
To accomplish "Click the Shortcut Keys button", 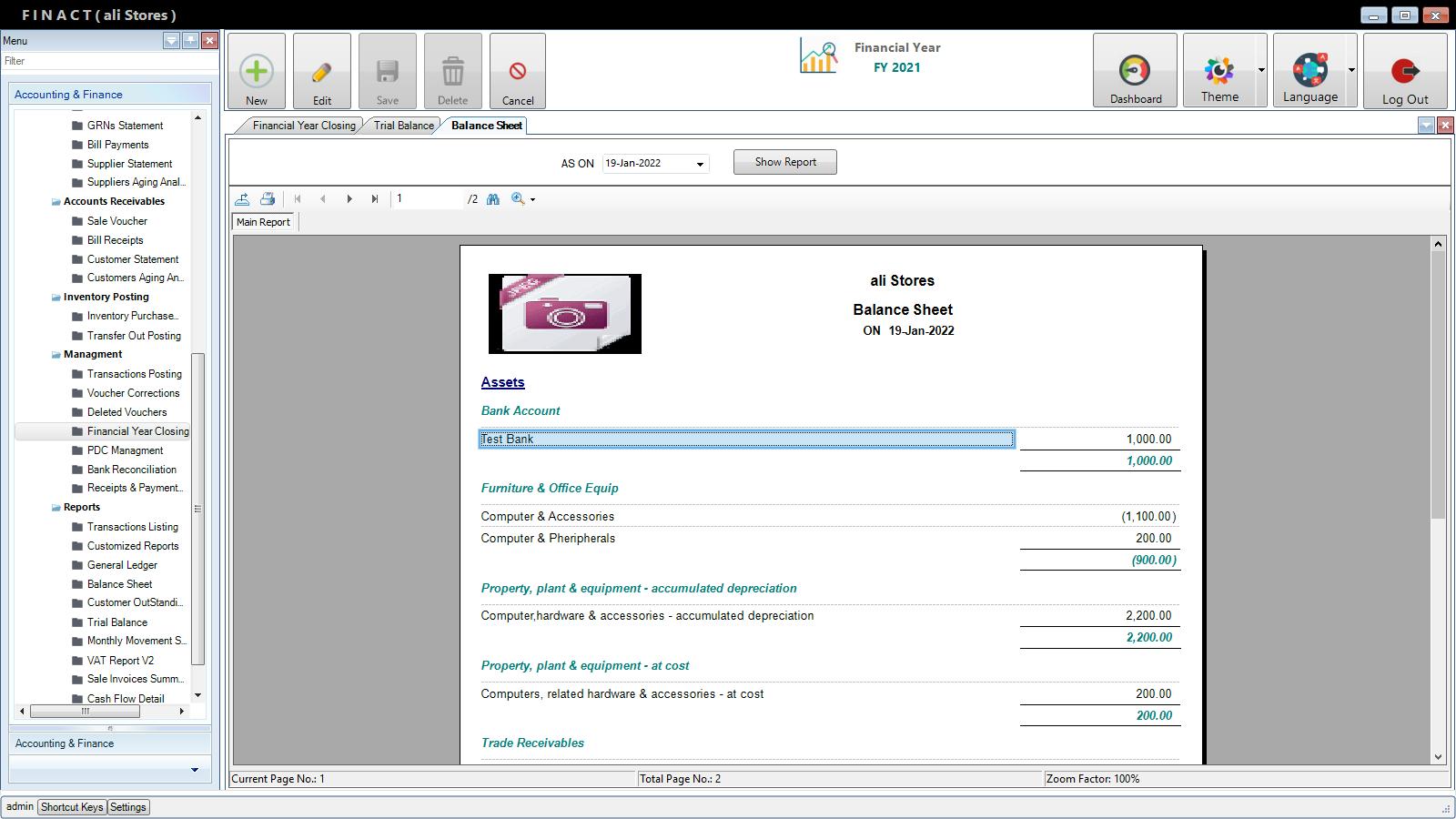I will 72,807.
